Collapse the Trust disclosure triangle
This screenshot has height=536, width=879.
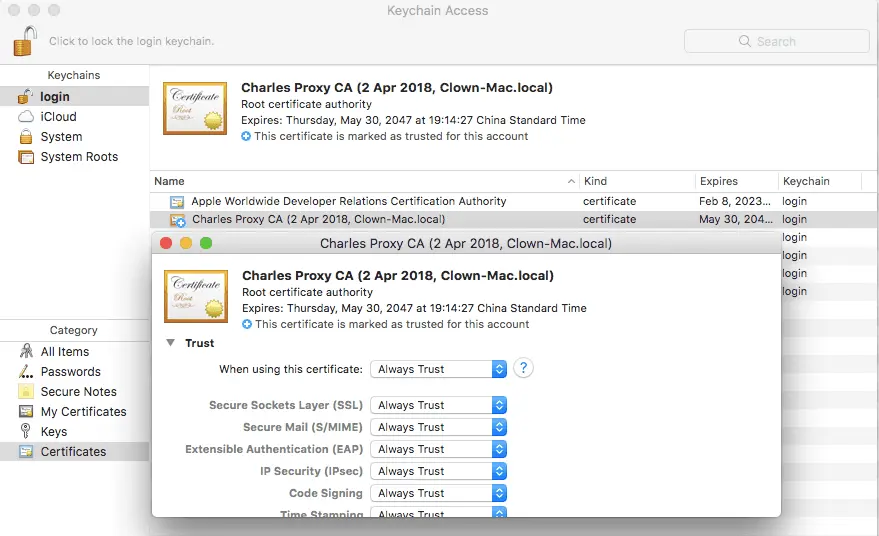(x=170, y=343)
